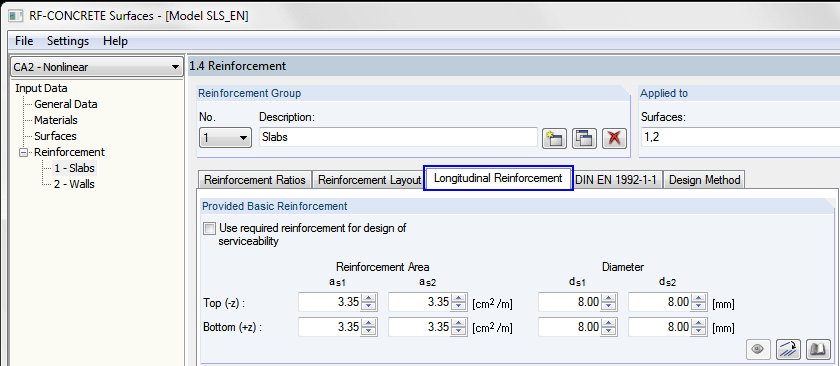The width and height of the screenshot is (840, 366).
Task: Click Top ds2 diameter field
Action: (x=659, y=302)
